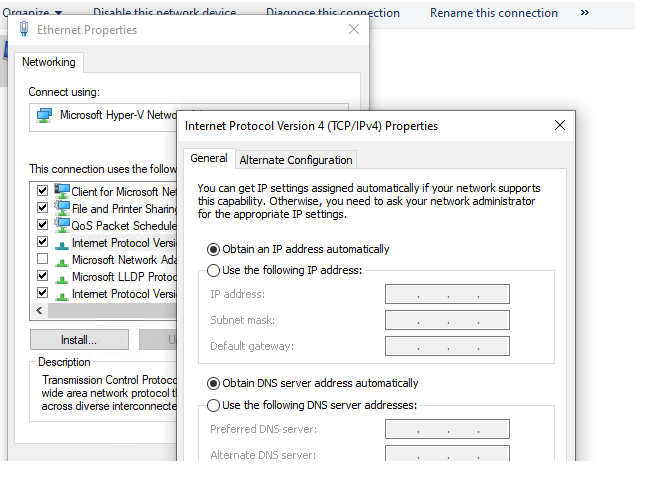Select the General tab

pos(209,158)
